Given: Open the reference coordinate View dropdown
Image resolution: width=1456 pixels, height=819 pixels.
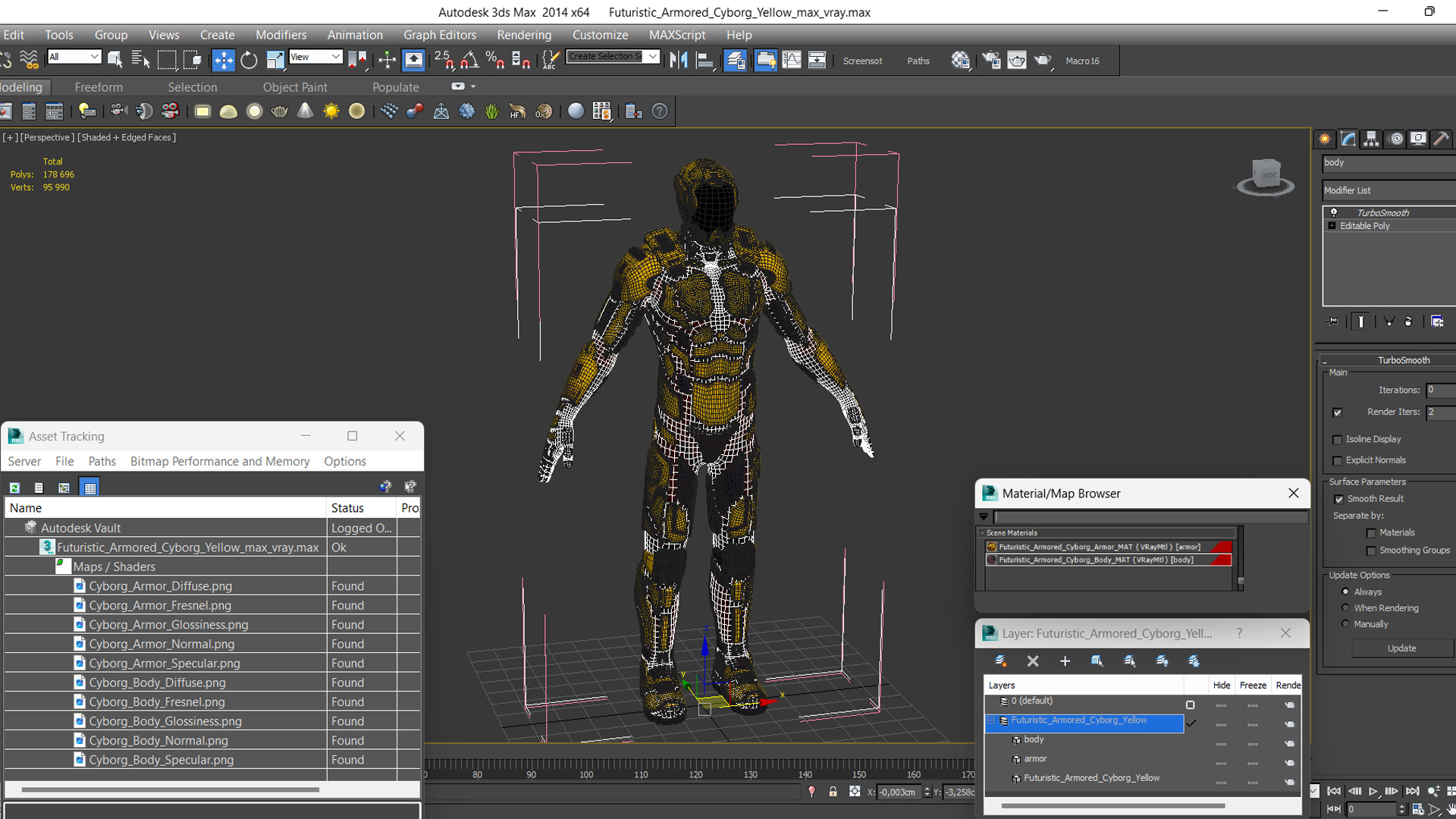Looking at the screenshot, I should click(x=315, y=57).
